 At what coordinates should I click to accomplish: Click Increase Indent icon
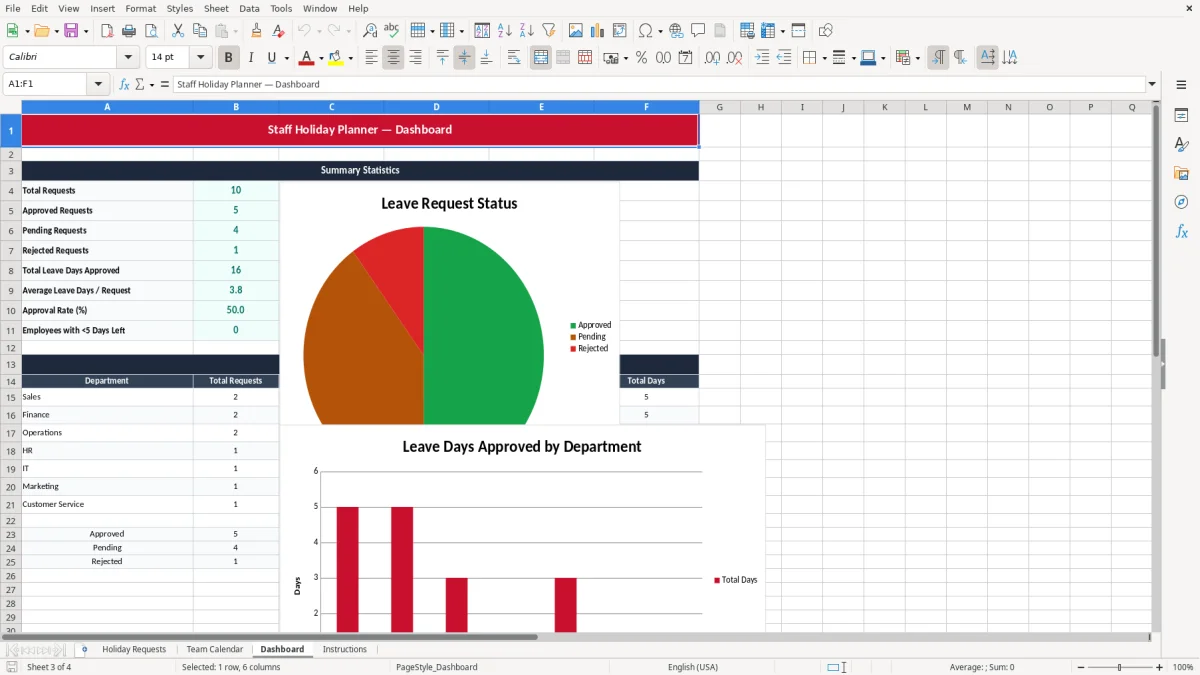pos(762,58)
